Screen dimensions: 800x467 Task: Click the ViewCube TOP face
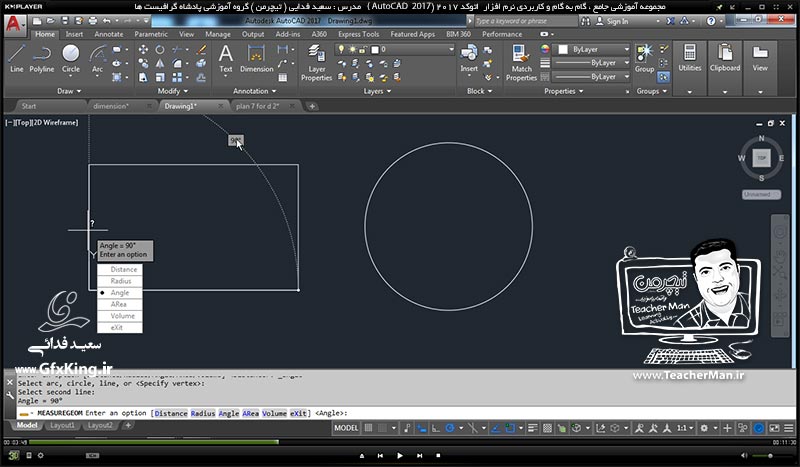761,158
